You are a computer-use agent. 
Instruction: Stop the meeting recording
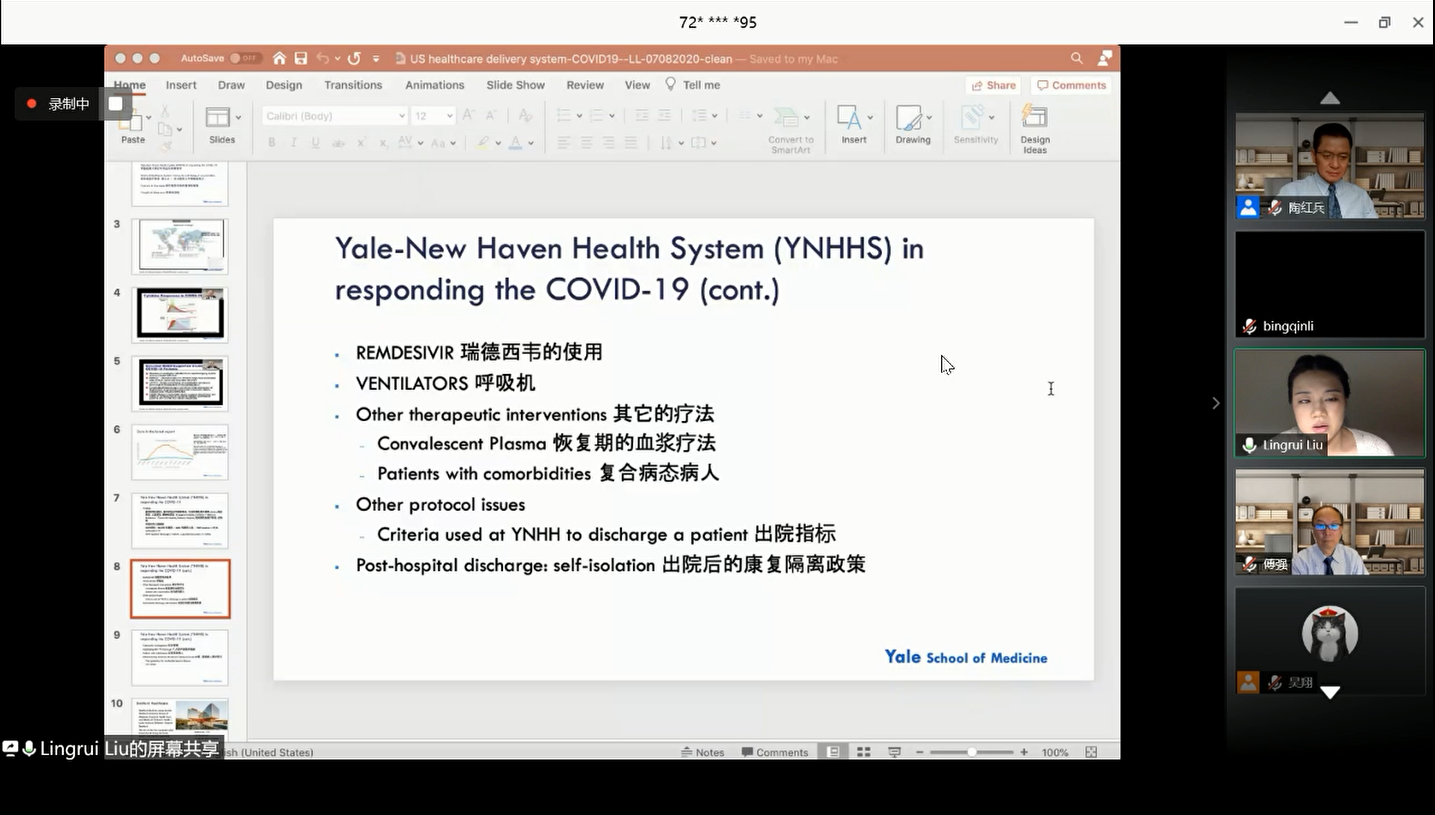116,104
